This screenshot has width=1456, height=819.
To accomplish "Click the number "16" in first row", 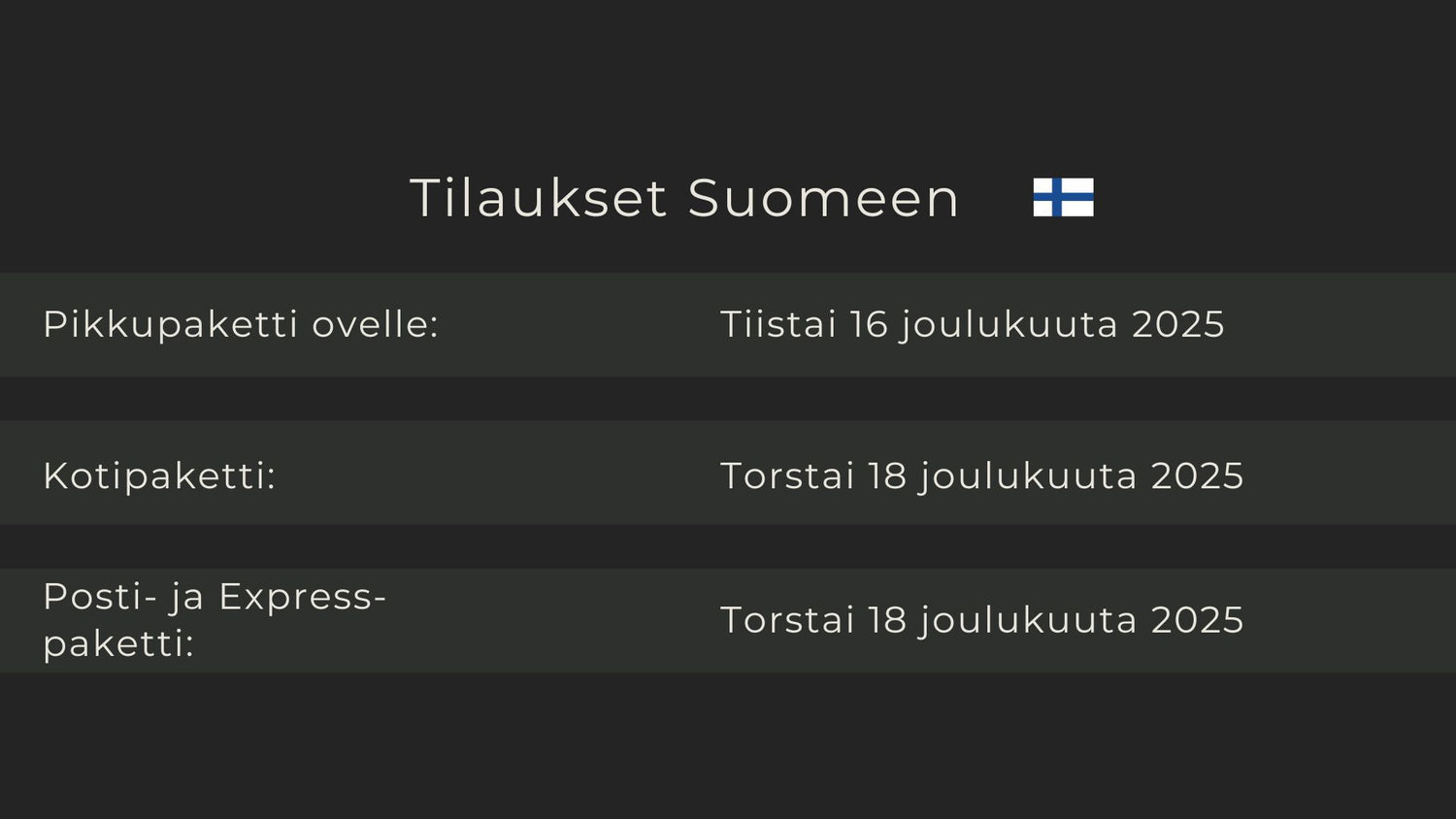I will coord(869,324).
